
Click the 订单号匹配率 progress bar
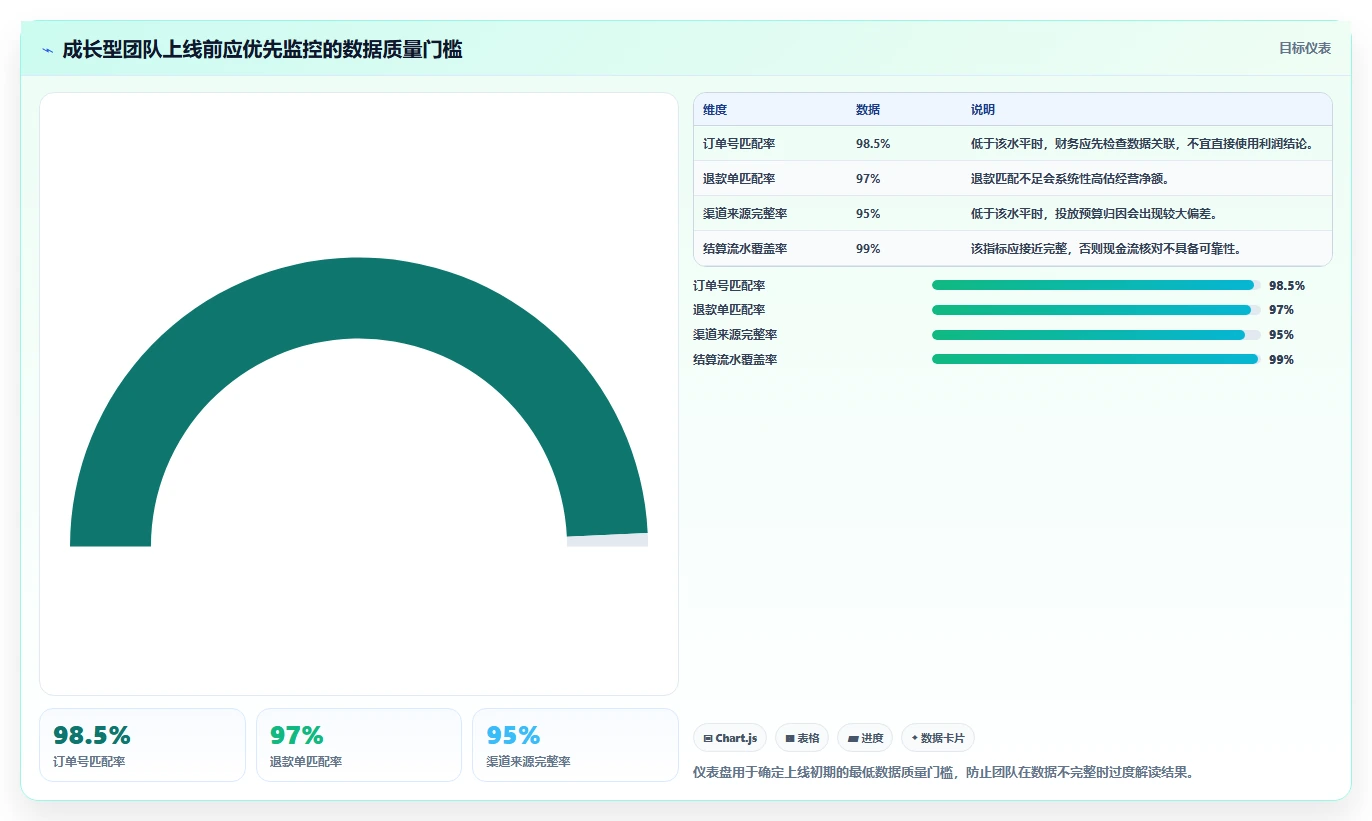click(x=1096, y=285)
